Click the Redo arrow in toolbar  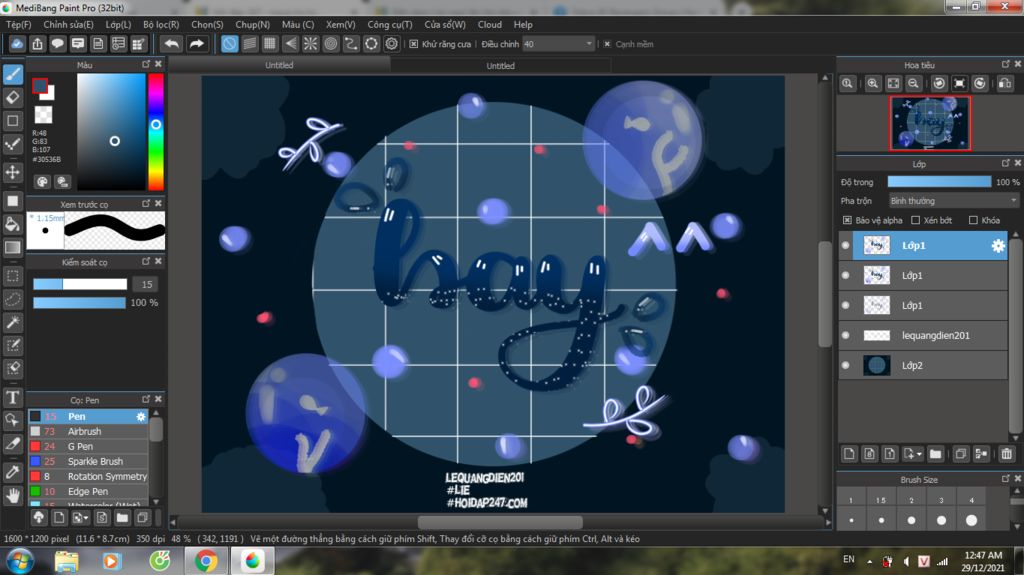pos(196,44)
